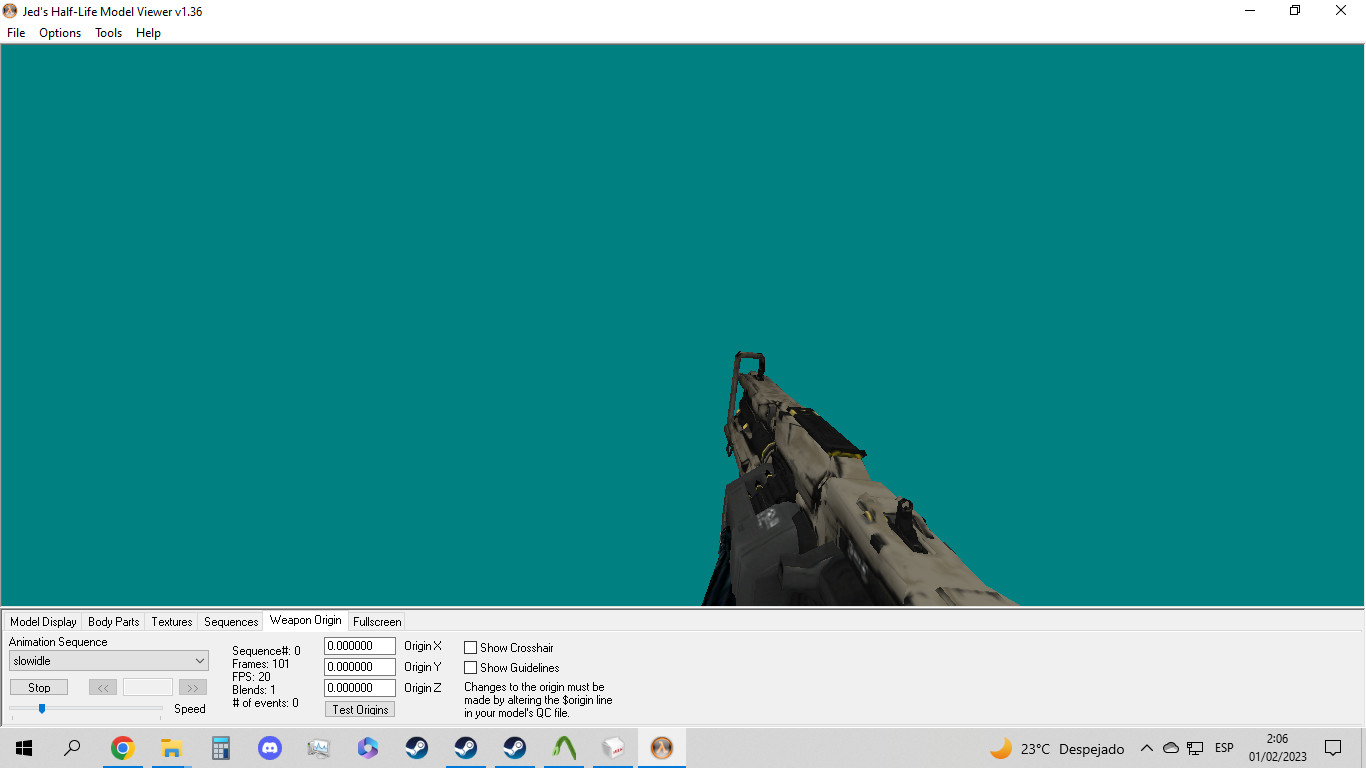Open the Tools menu

(107, 32)
